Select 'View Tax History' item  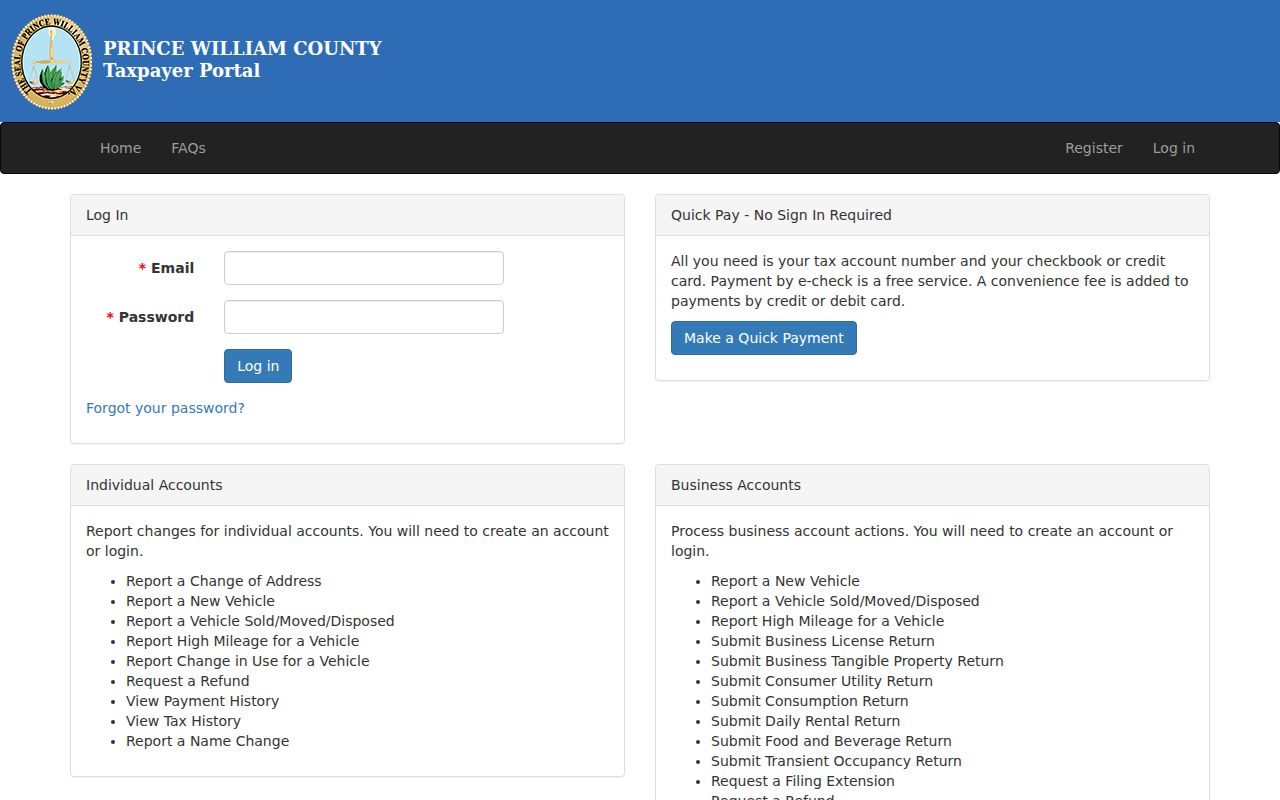pos(183,721)
